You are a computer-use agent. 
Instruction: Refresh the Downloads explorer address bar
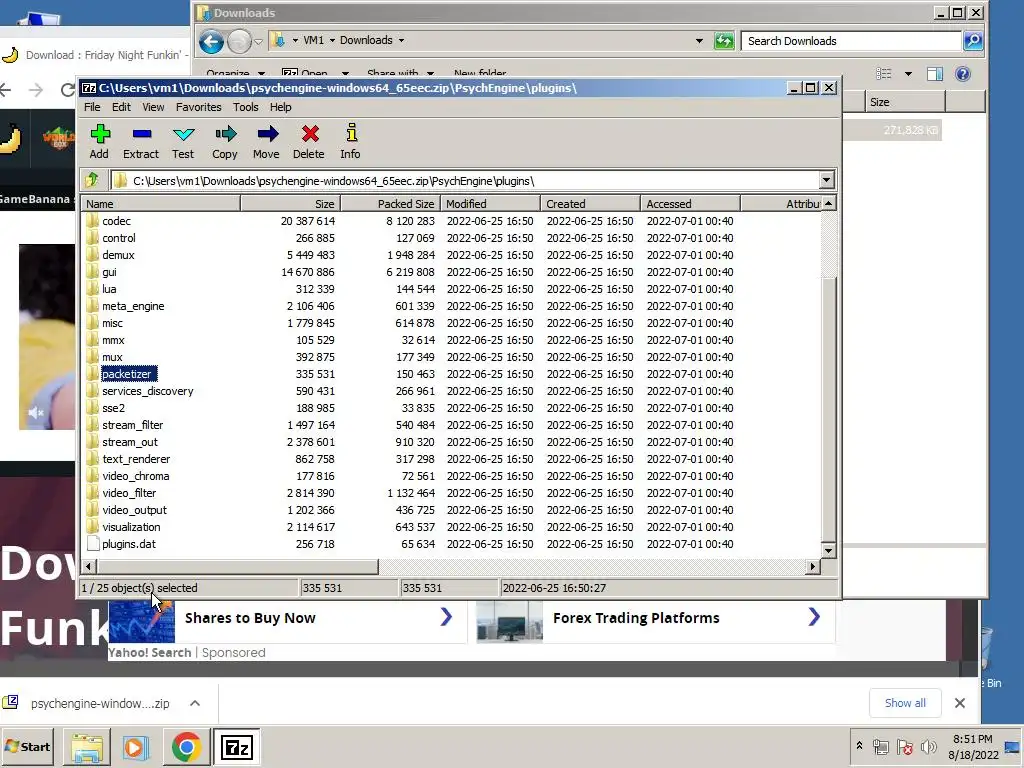[724, 41]
